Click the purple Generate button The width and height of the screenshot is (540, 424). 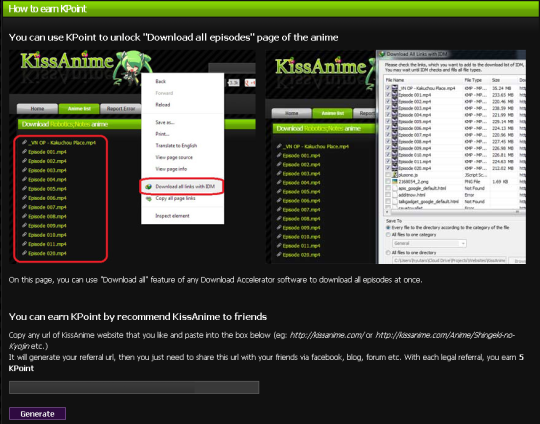pos(37,414)
